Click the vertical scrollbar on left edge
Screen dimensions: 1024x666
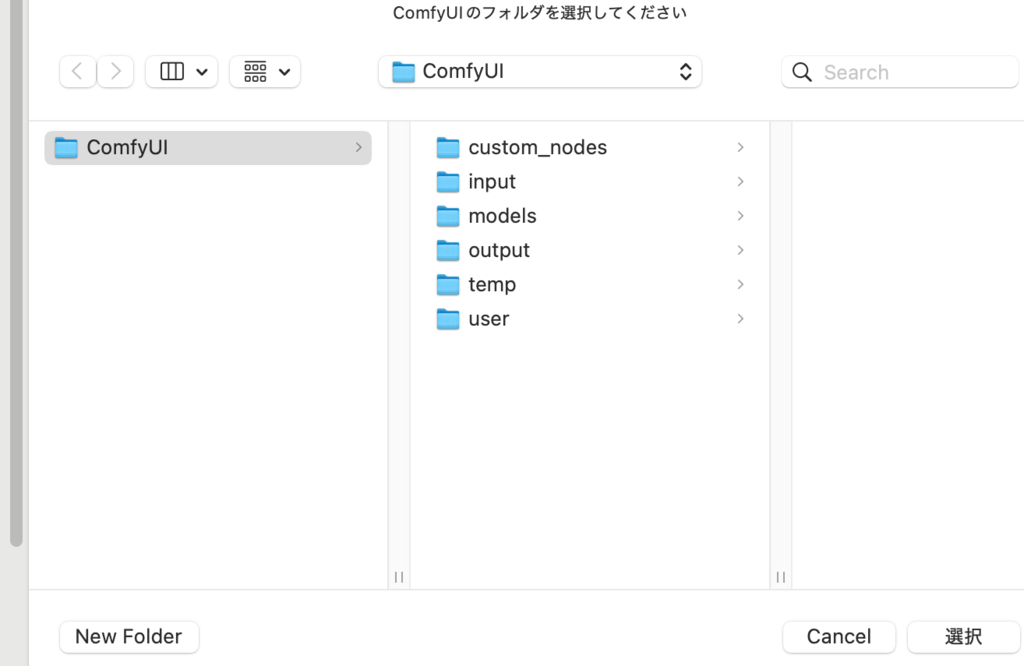(x=16, y=273)
